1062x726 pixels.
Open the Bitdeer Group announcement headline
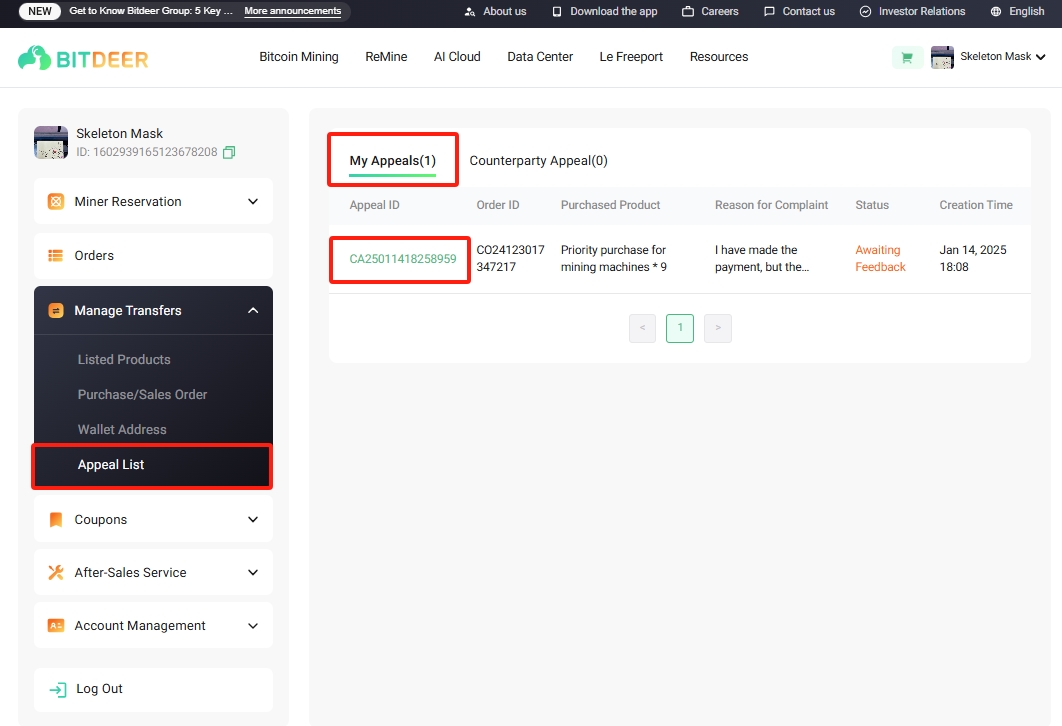150,12
